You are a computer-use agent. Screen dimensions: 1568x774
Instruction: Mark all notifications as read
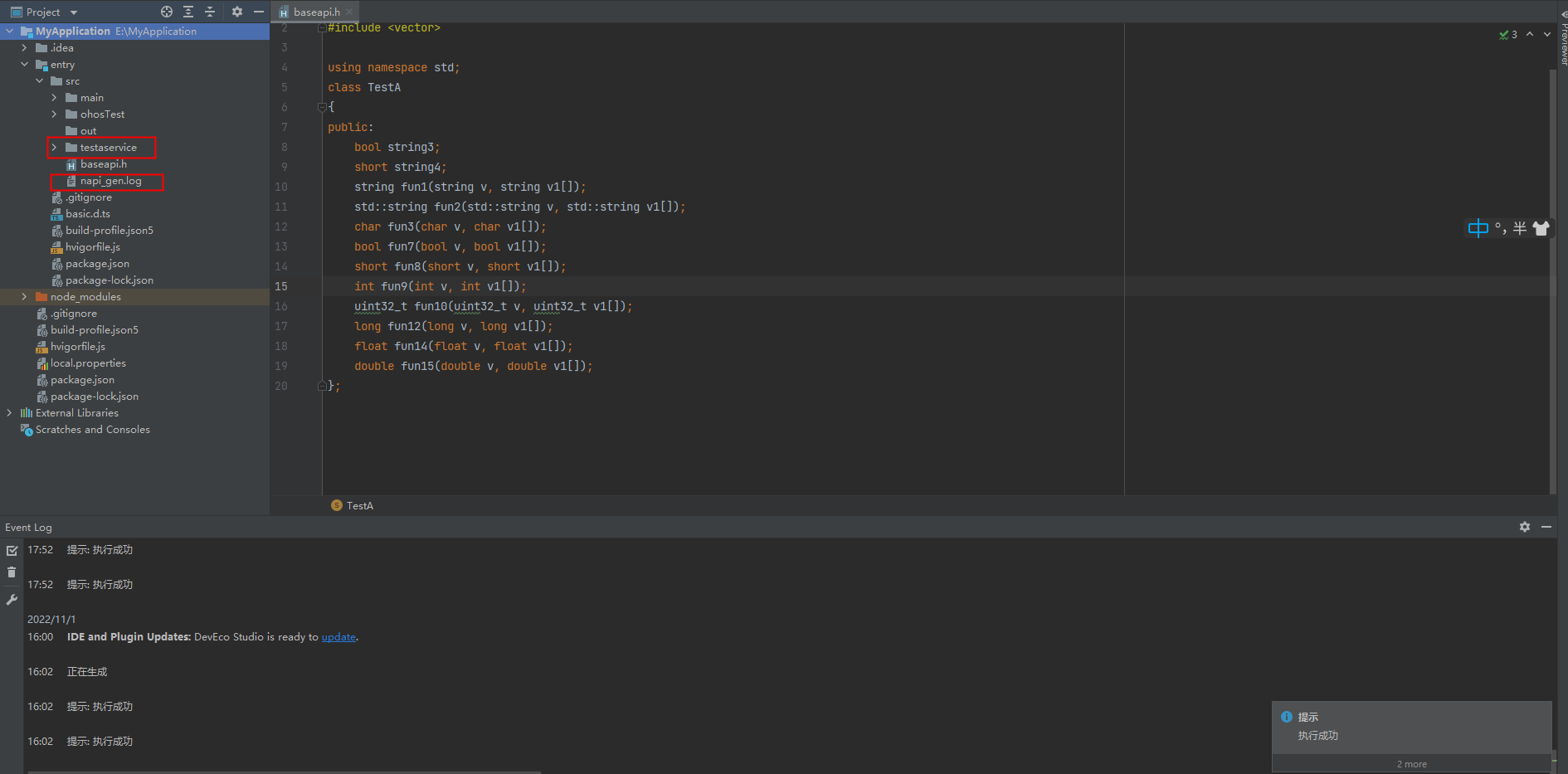(12, 550)
